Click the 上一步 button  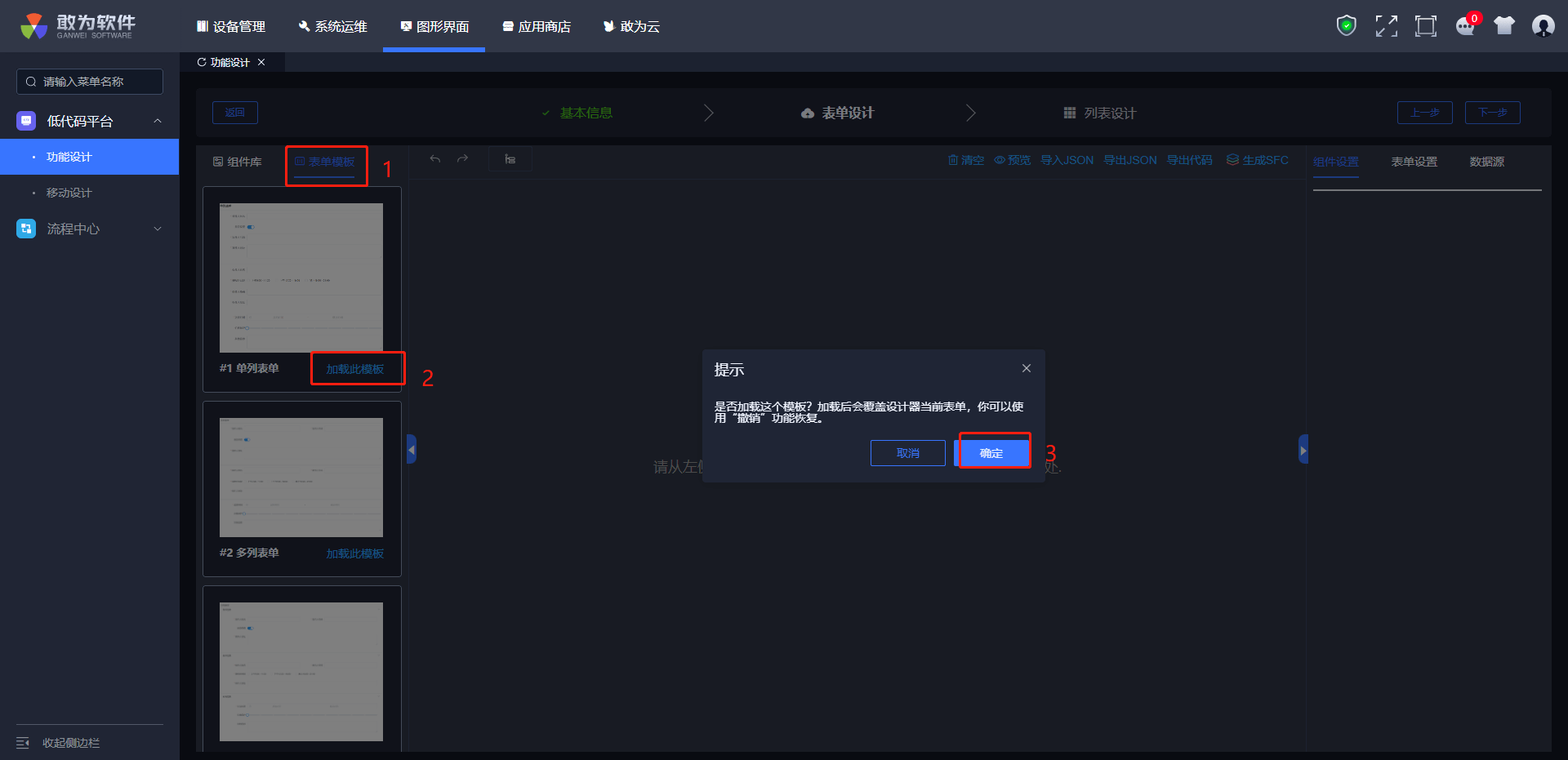pos(1425,113)
